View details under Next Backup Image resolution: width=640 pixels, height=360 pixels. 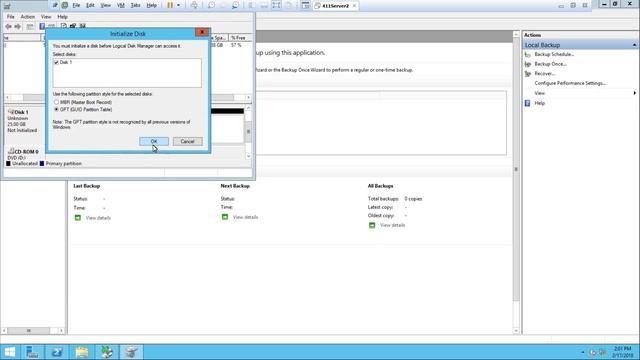[x=245, y=217]
